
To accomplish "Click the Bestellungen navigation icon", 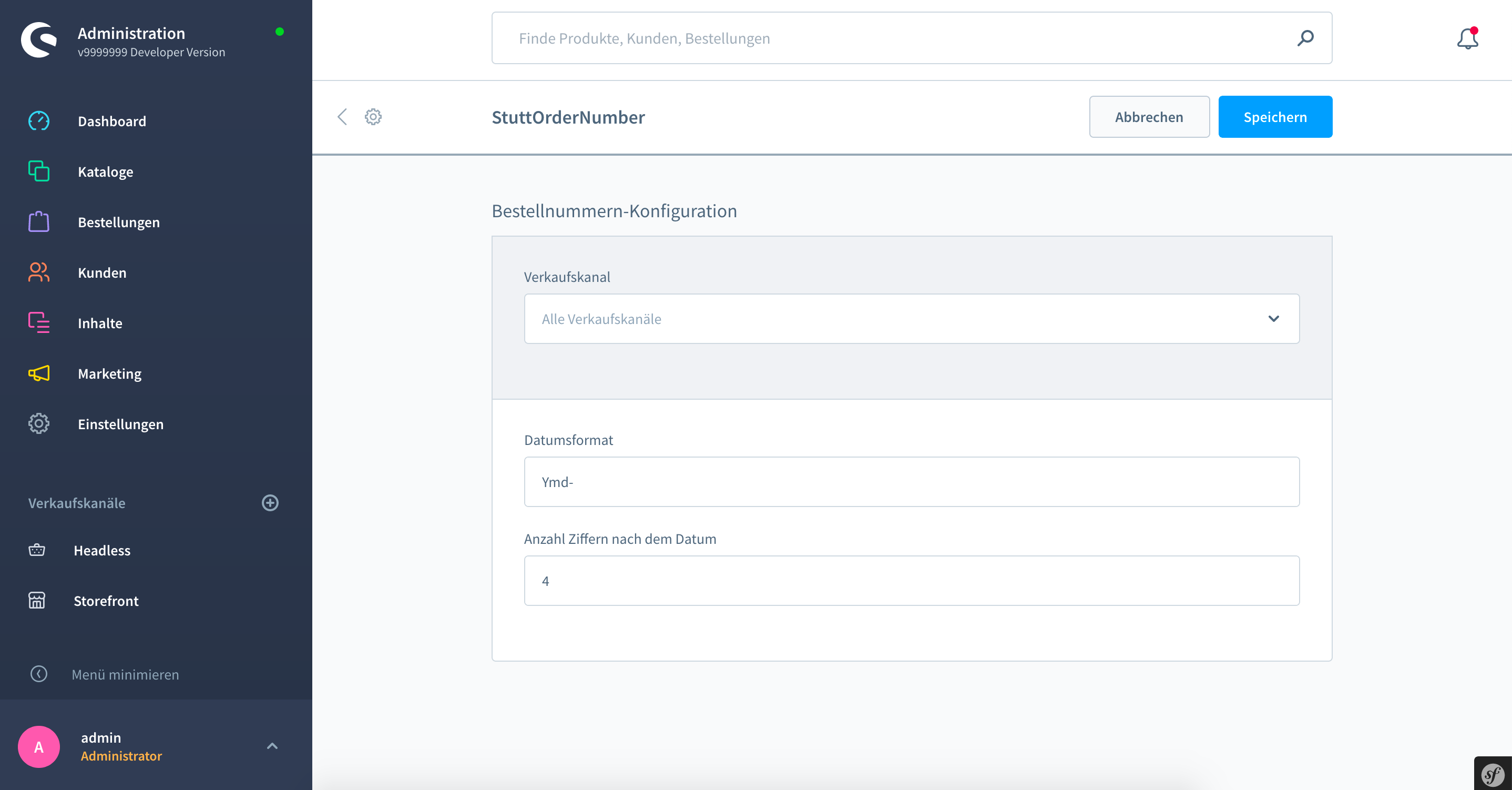I will click(x=38, y=222).
